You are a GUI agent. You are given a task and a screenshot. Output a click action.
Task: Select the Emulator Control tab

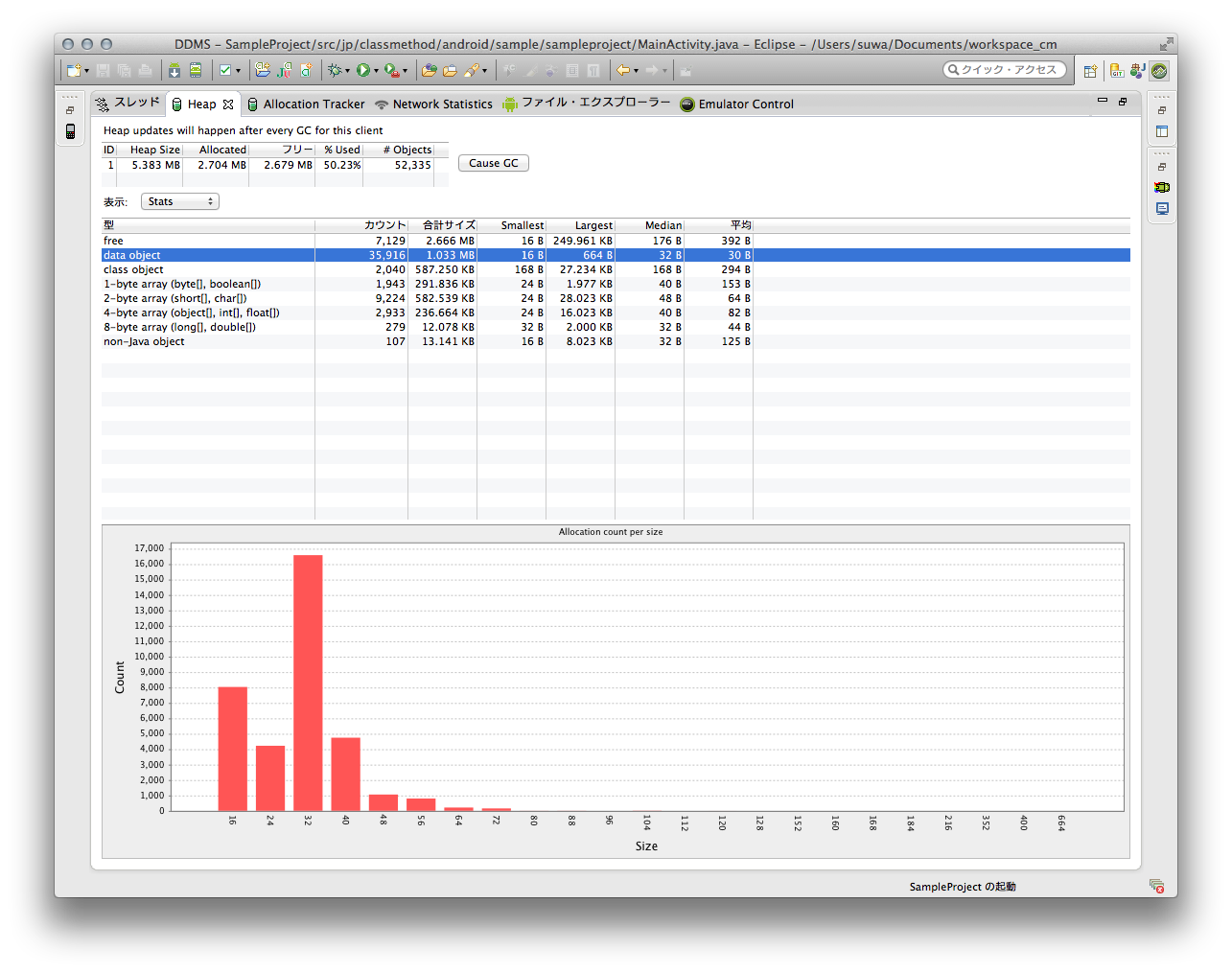745,104
